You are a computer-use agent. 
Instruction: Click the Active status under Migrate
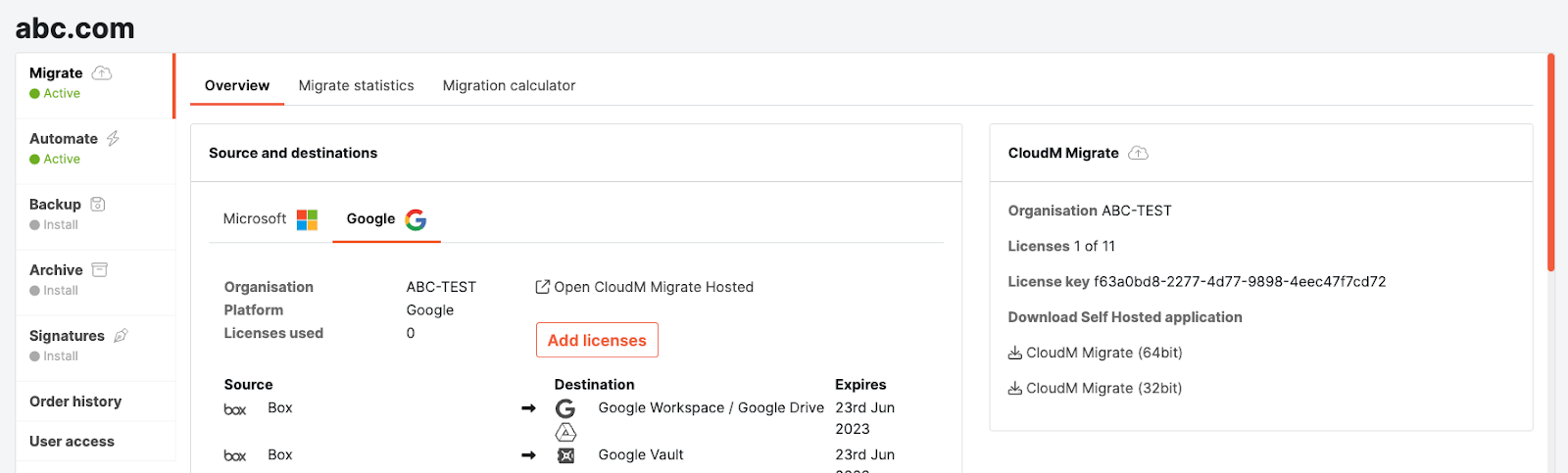pyautogui.click(x=56, y=94)
